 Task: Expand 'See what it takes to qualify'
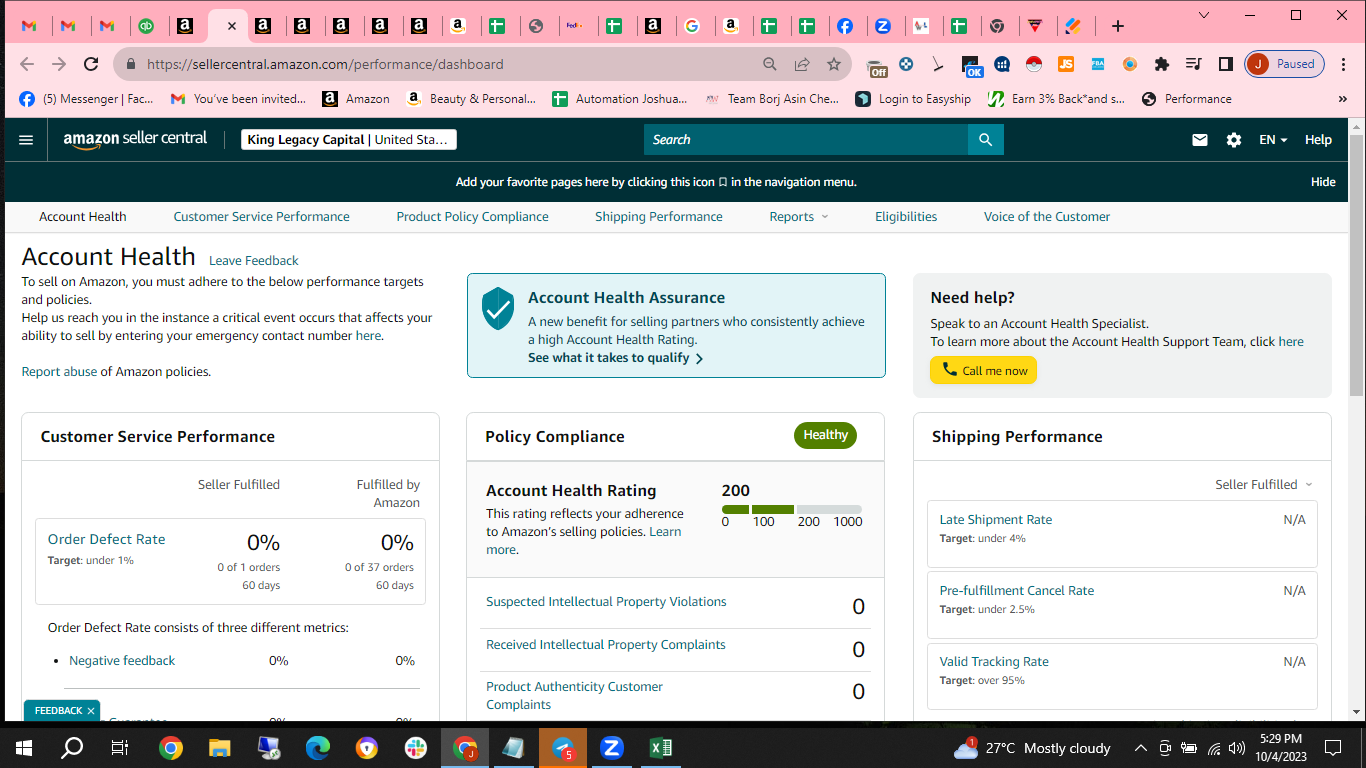[616, 358]
